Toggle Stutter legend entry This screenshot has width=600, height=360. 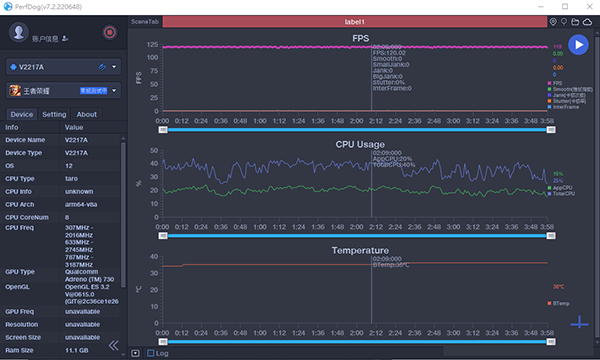(567, 101)
